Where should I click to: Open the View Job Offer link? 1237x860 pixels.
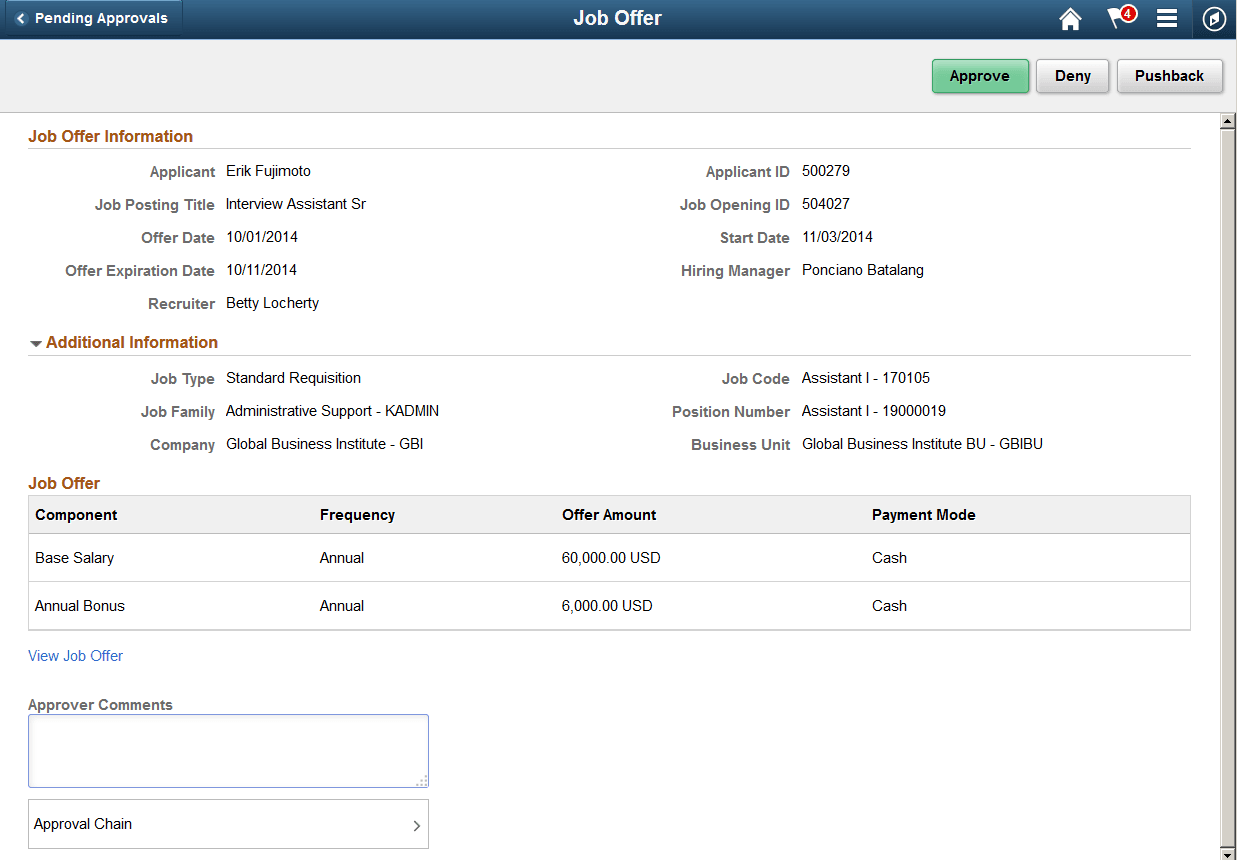[x=75, y=655]
